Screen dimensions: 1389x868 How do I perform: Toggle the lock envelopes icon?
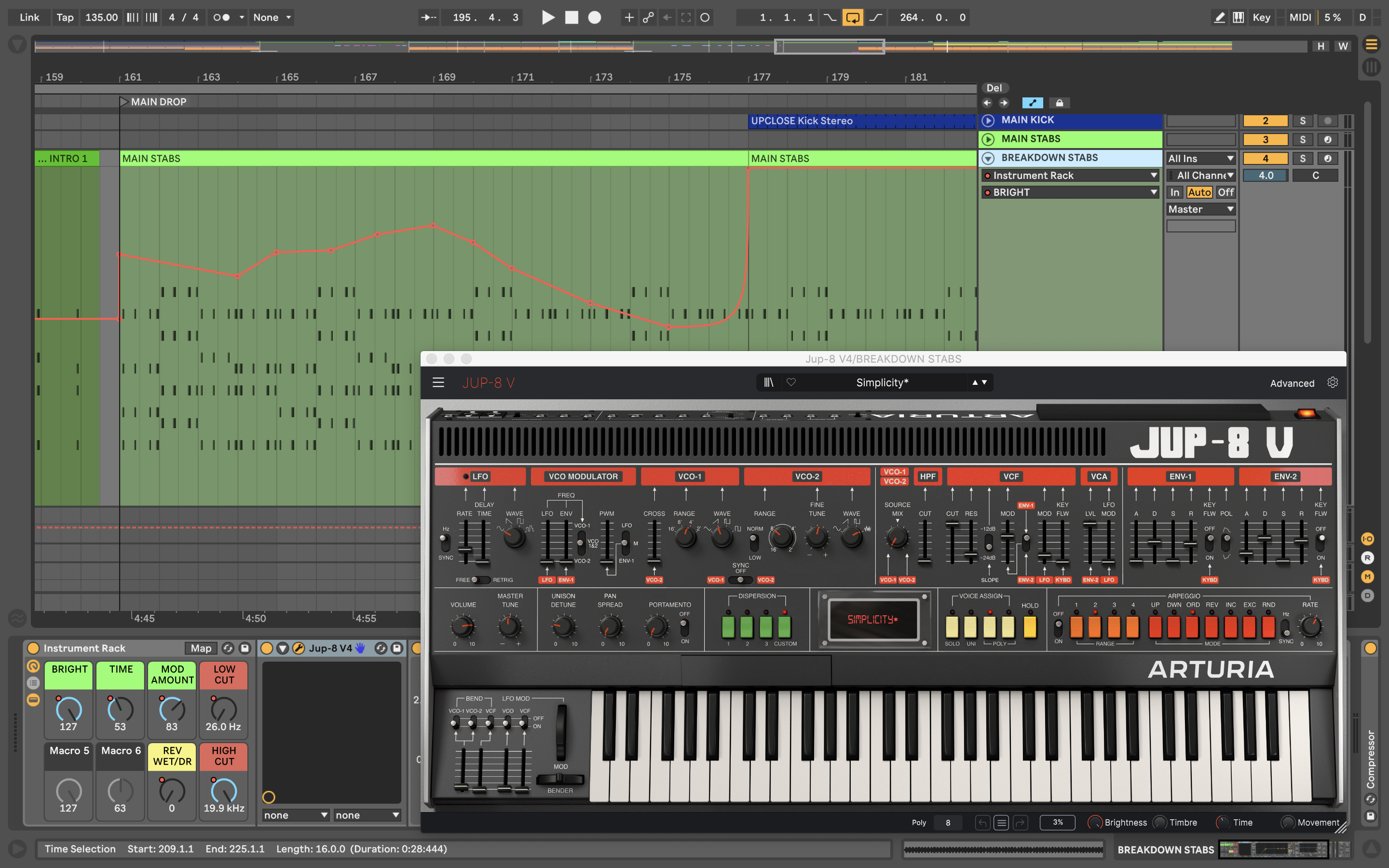click(x=1060, y=103)
